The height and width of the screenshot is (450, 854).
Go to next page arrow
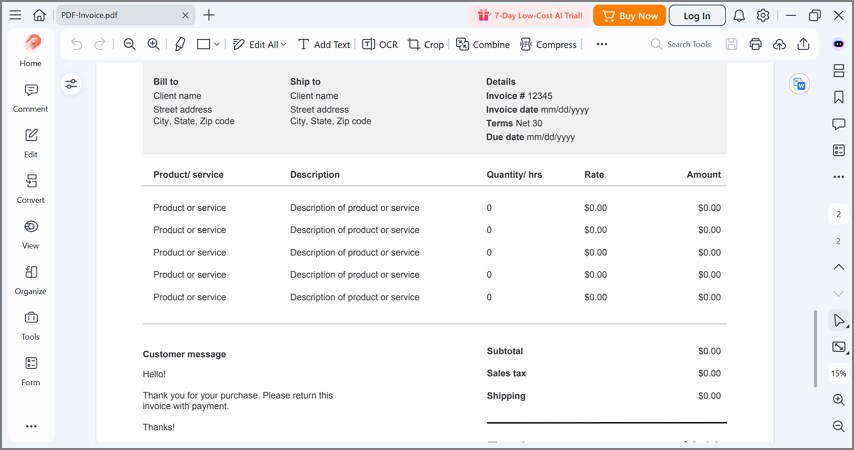839,294
